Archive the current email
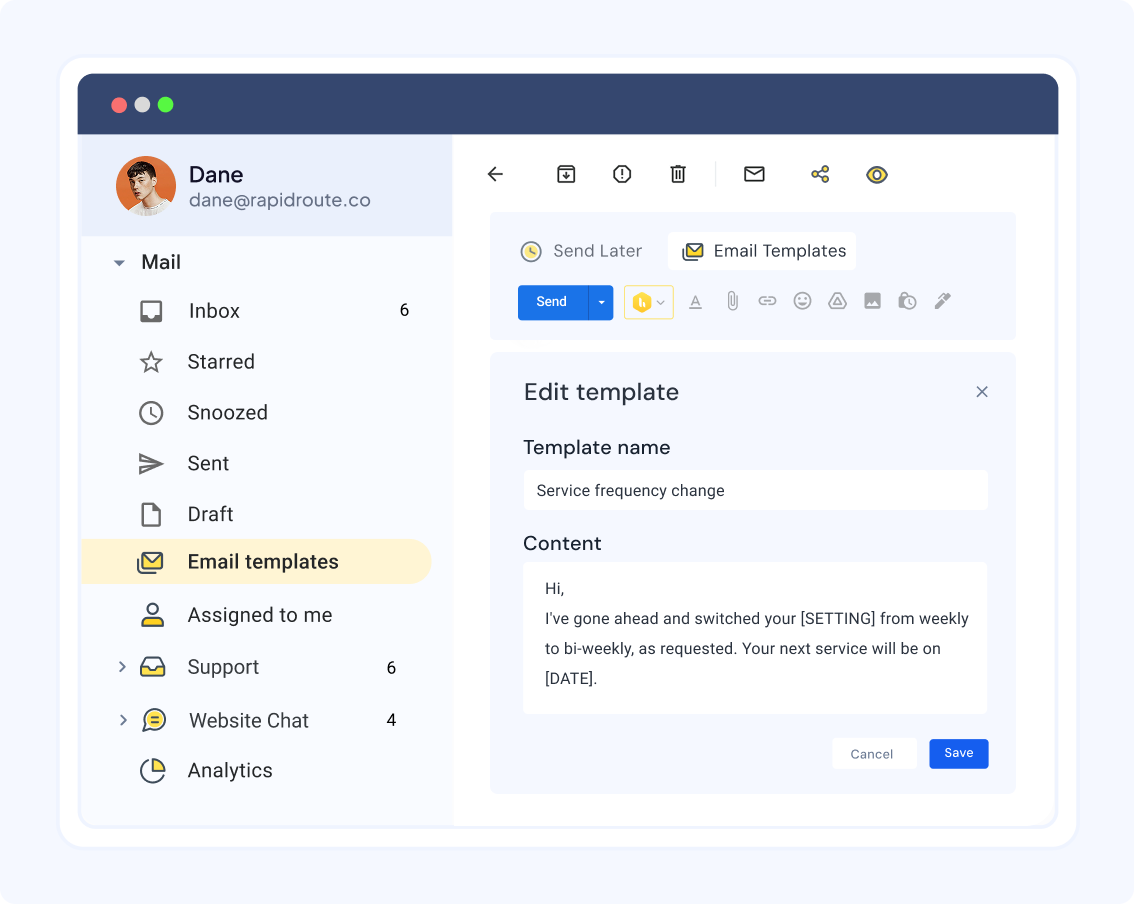This screenshot has width=1134, height=904. [x=566, y=173]
